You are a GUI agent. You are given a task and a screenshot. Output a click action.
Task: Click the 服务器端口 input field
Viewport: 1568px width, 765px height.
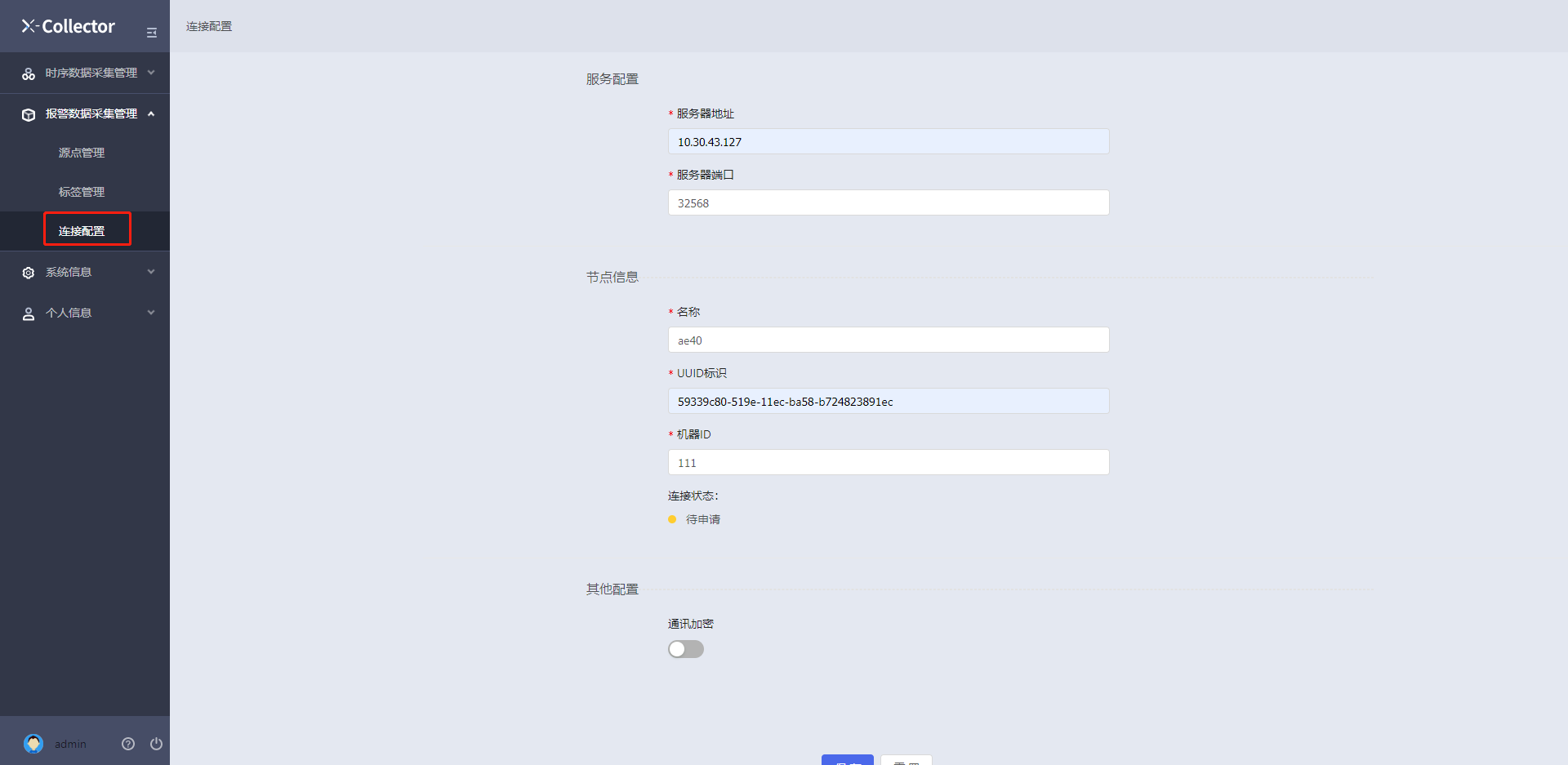point(889,202)
